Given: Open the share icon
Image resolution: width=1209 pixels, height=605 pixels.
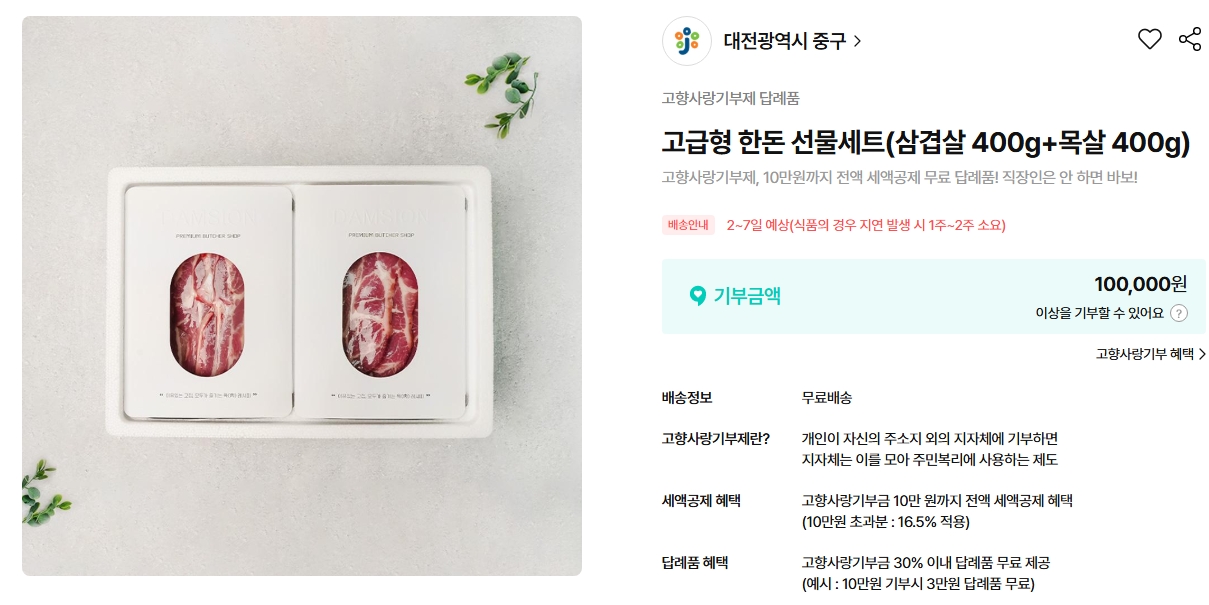Looking at the screenshot, I should [1190, 40].
